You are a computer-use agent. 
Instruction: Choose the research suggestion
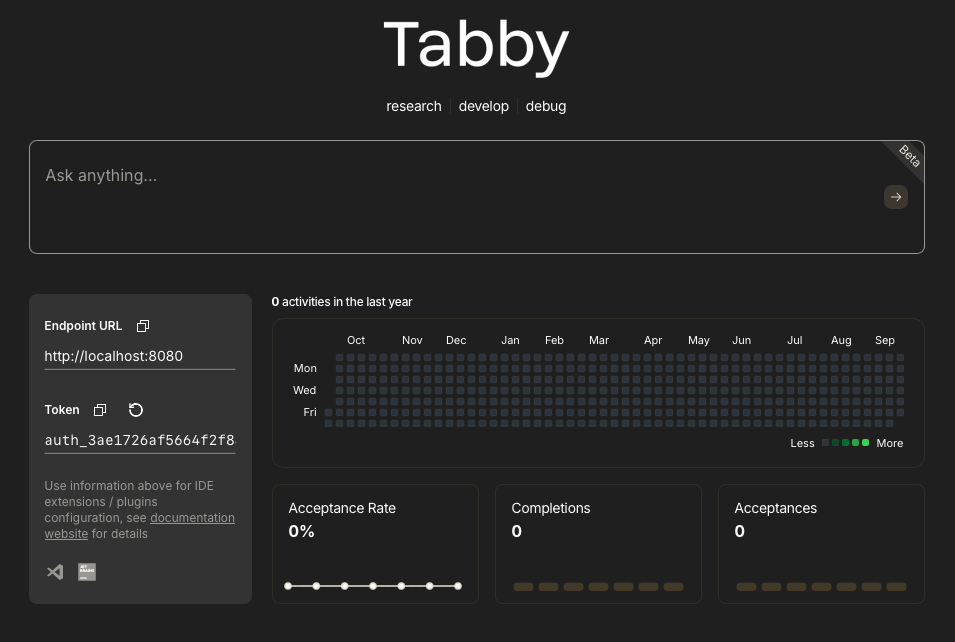[x=414, y=106]
